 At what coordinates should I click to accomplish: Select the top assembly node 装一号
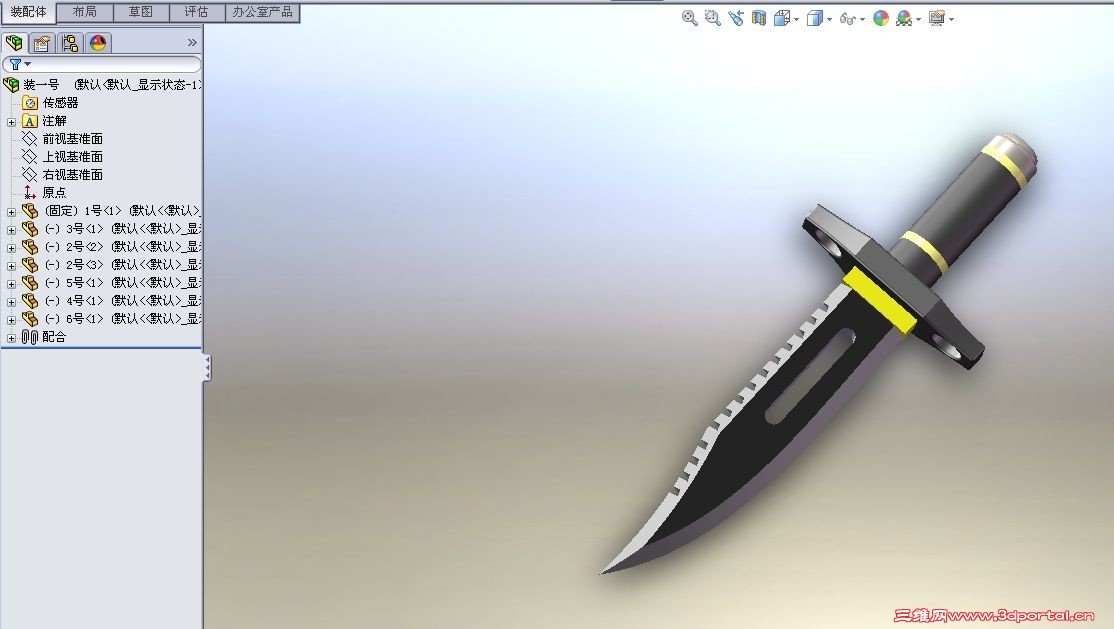(41, 85)
